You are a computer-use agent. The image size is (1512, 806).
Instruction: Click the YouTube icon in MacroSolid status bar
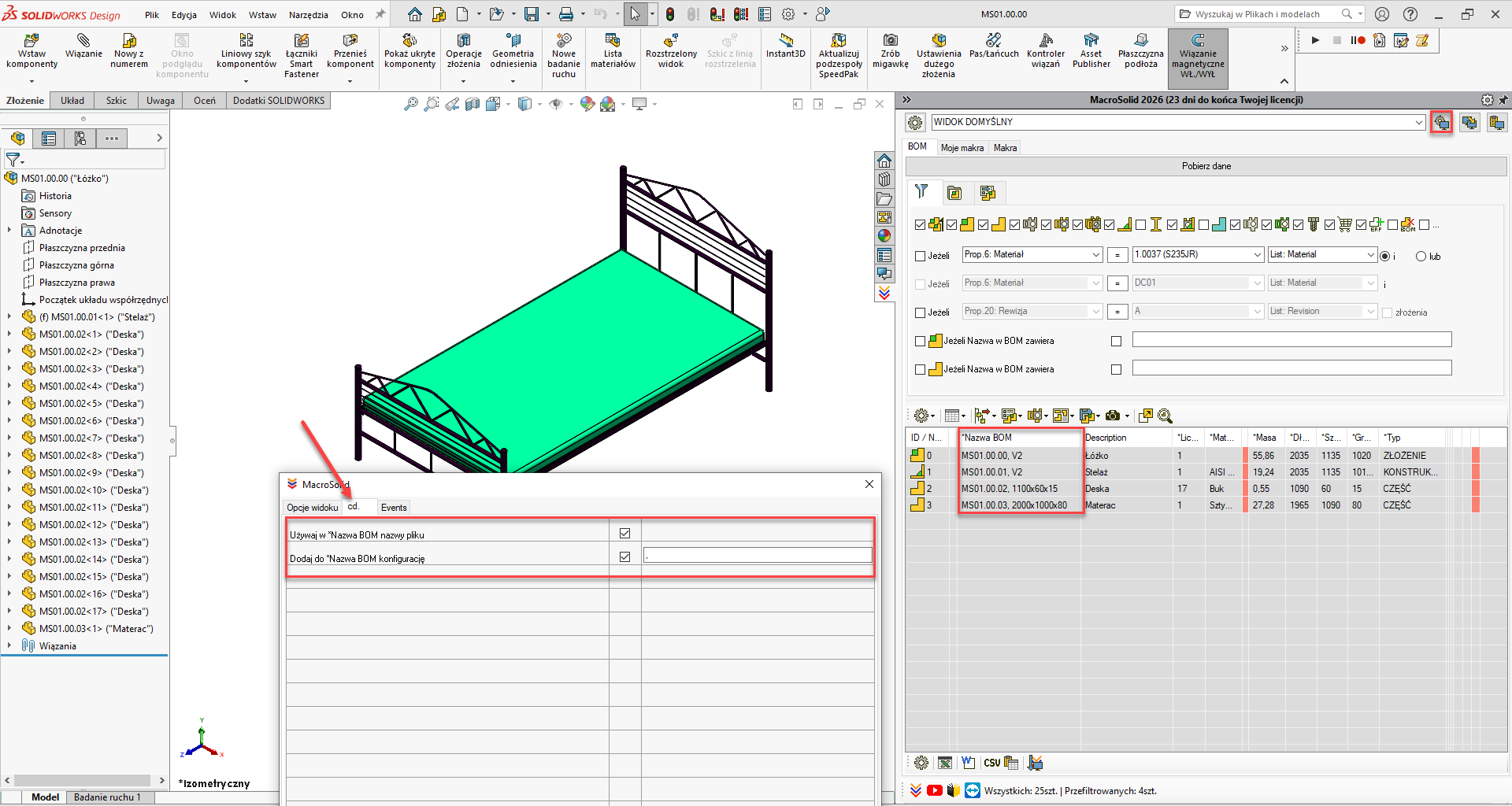tap(934, 790)
